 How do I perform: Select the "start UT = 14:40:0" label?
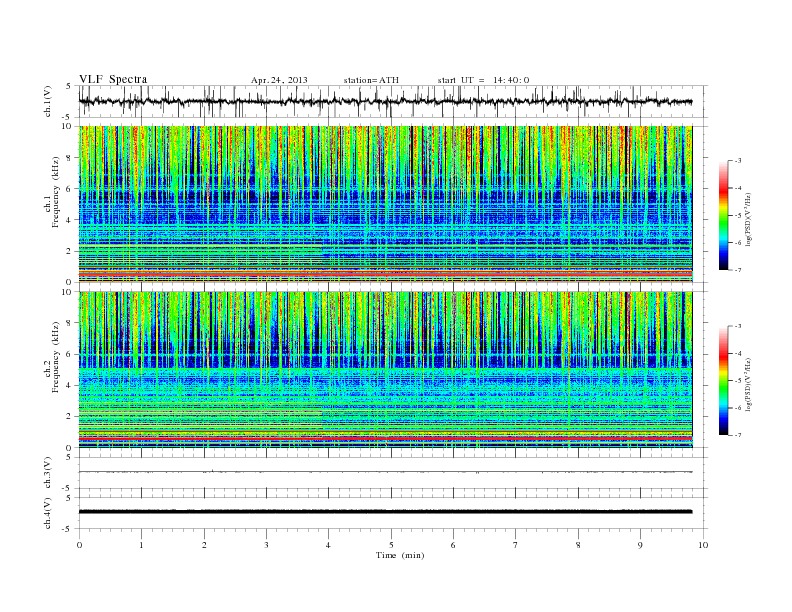pyautogui.click(x=483, y=80)
